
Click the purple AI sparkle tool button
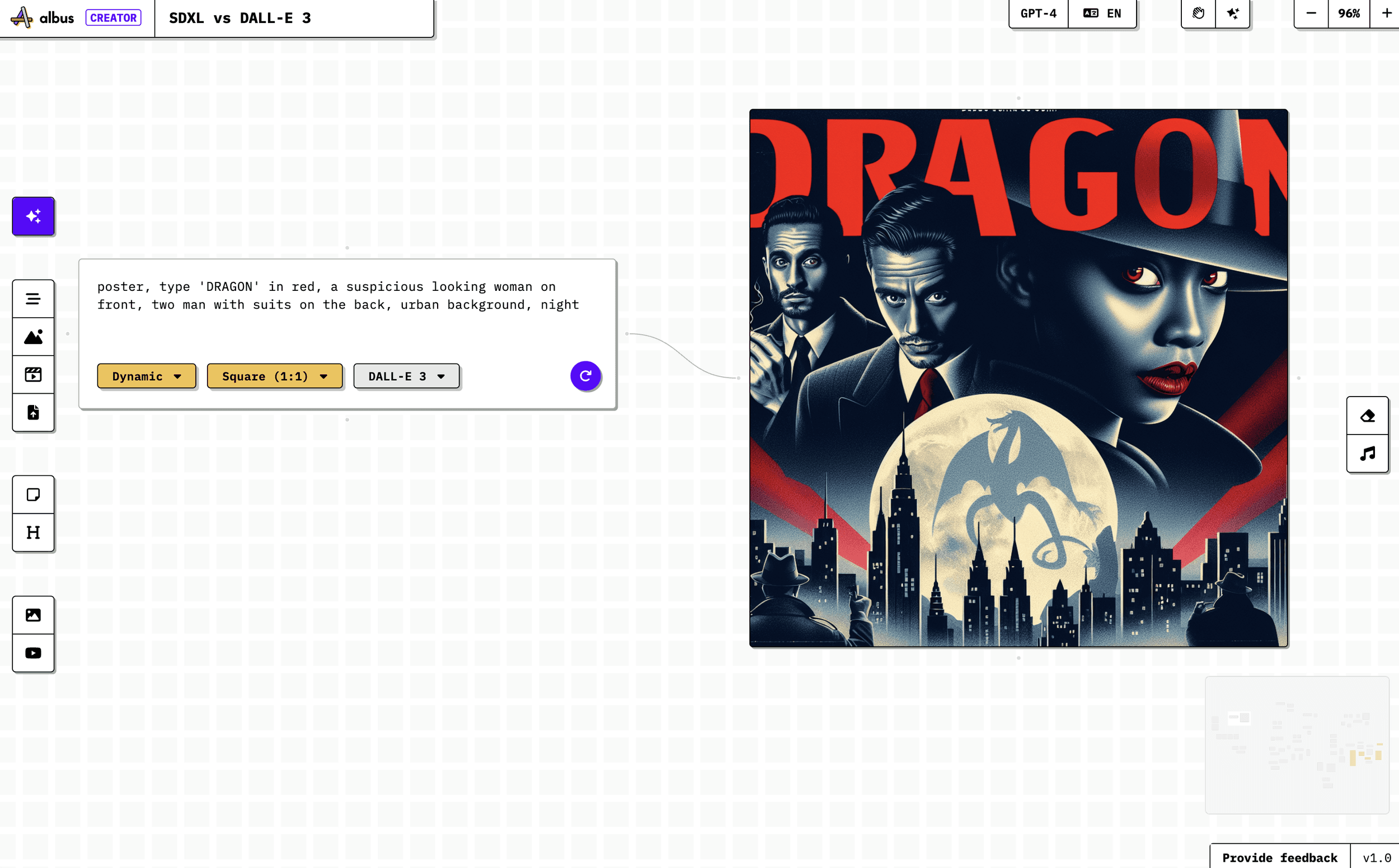point(34,216)
